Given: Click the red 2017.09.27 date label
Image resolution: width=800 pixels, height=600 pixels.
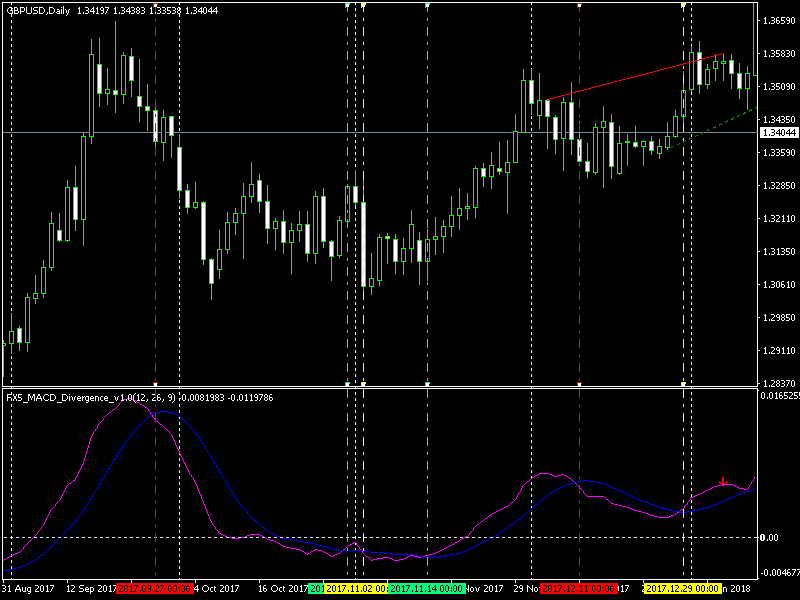Looking at the screenshot, I should 155,588.
